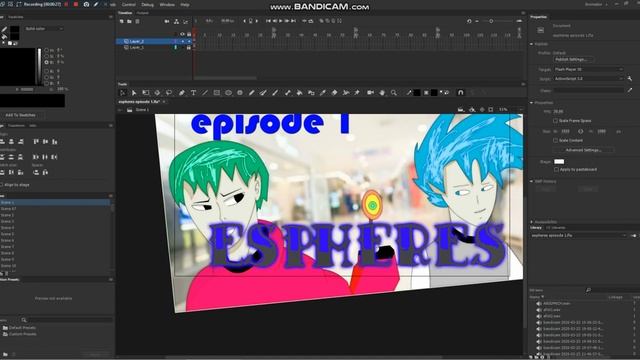Open the Control menu
The height and width of the screenshot is (360, 640).
click(x=129, y=5)
